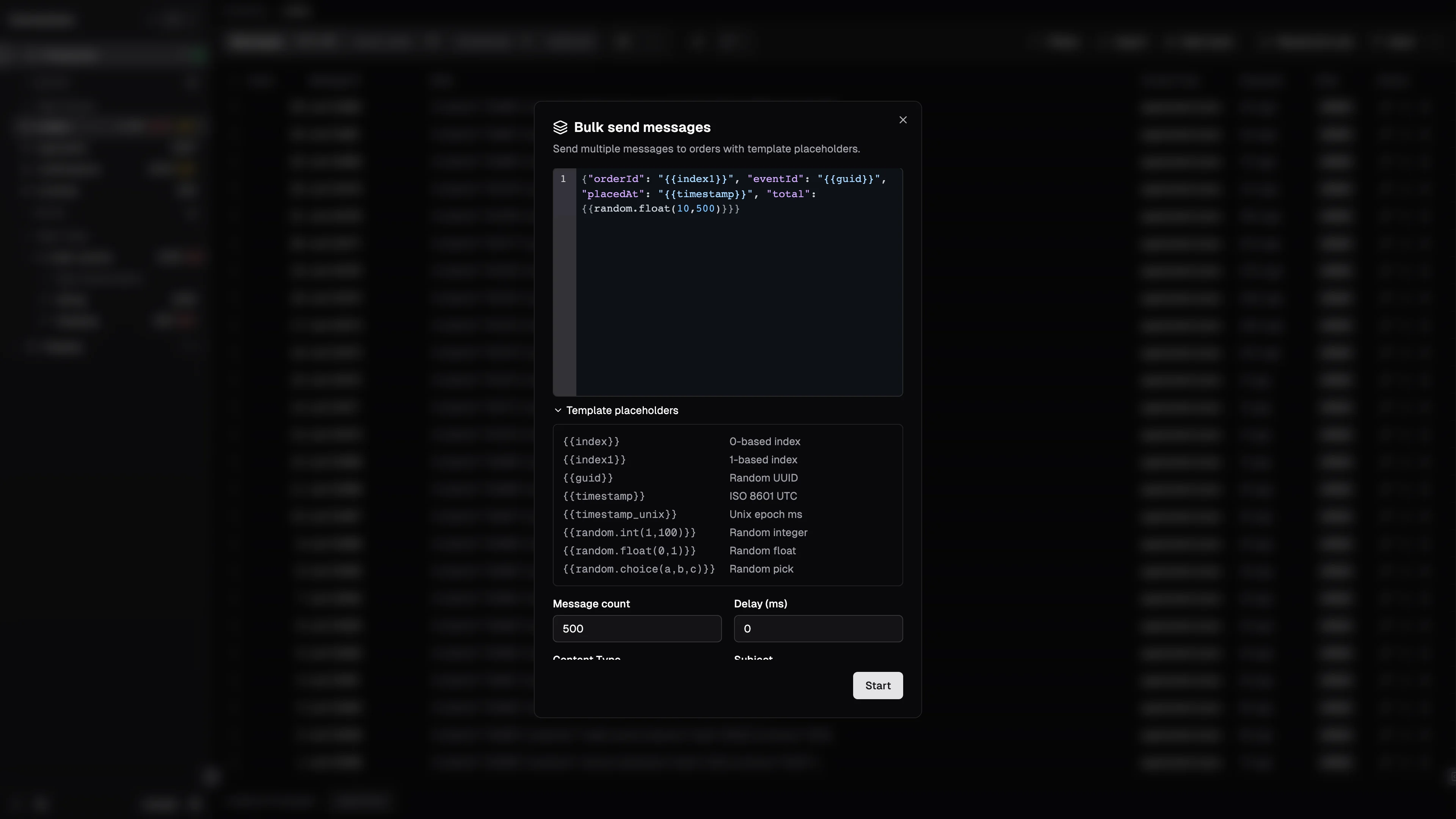Click the {{index}} placeholder row
Screen dimensions: 1456x819
[728, 441]
